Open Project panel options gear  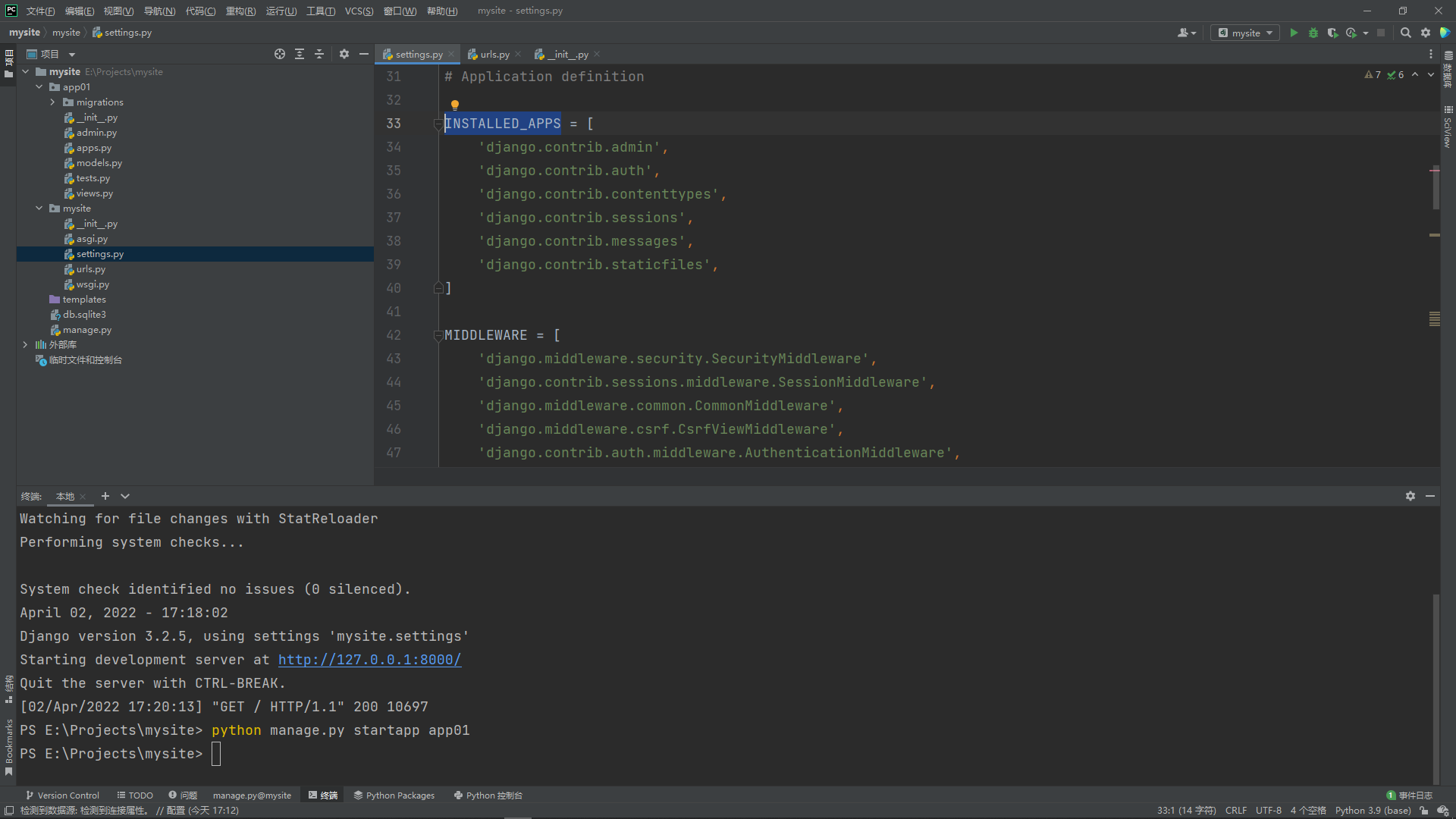click(x=344, y=54)
